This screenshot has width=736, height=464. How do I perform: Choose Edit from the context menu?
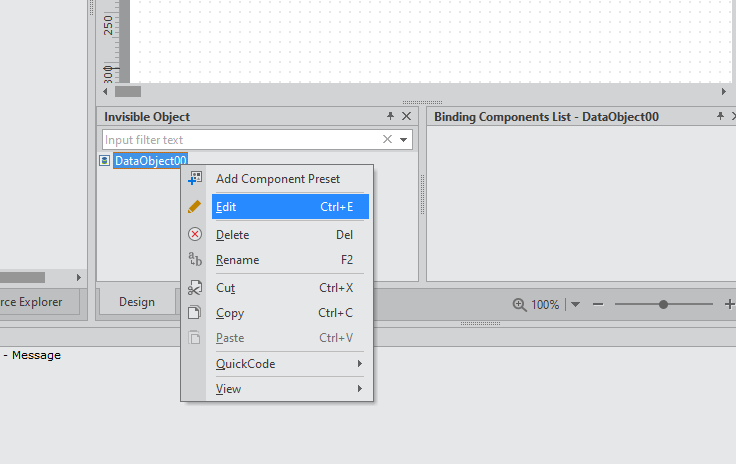click(290, 206)
